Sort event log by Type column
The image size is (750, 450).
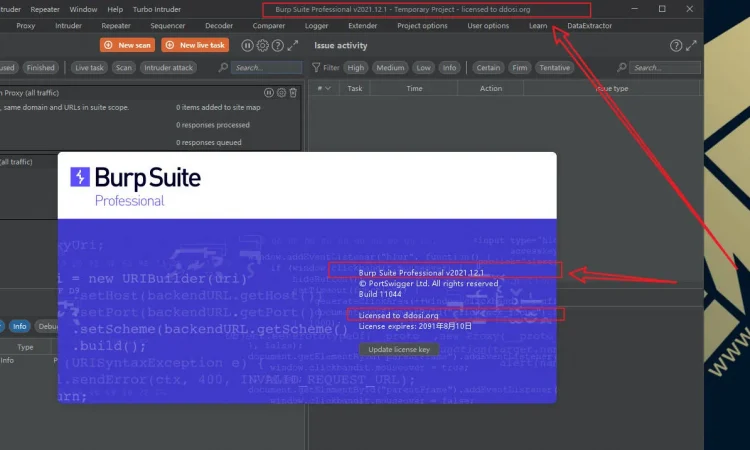coord(25,347)
